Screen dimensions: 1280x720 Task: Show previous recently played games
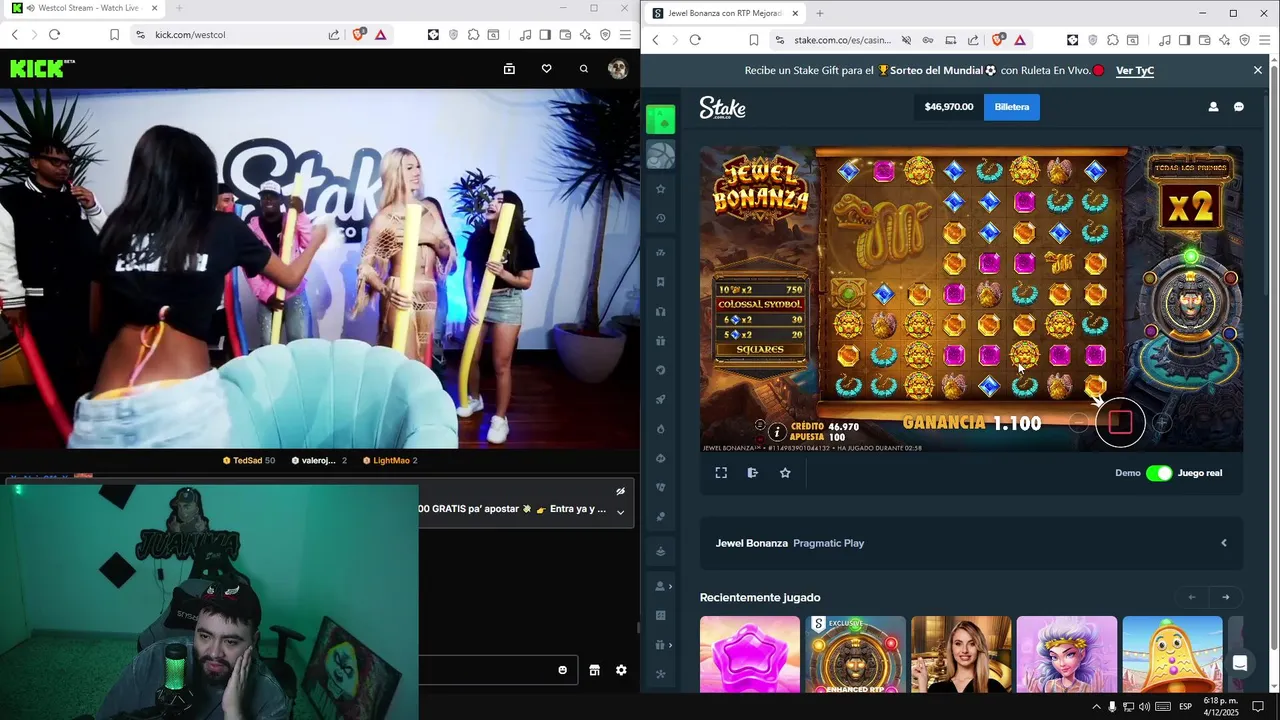tap(1192, 597)
